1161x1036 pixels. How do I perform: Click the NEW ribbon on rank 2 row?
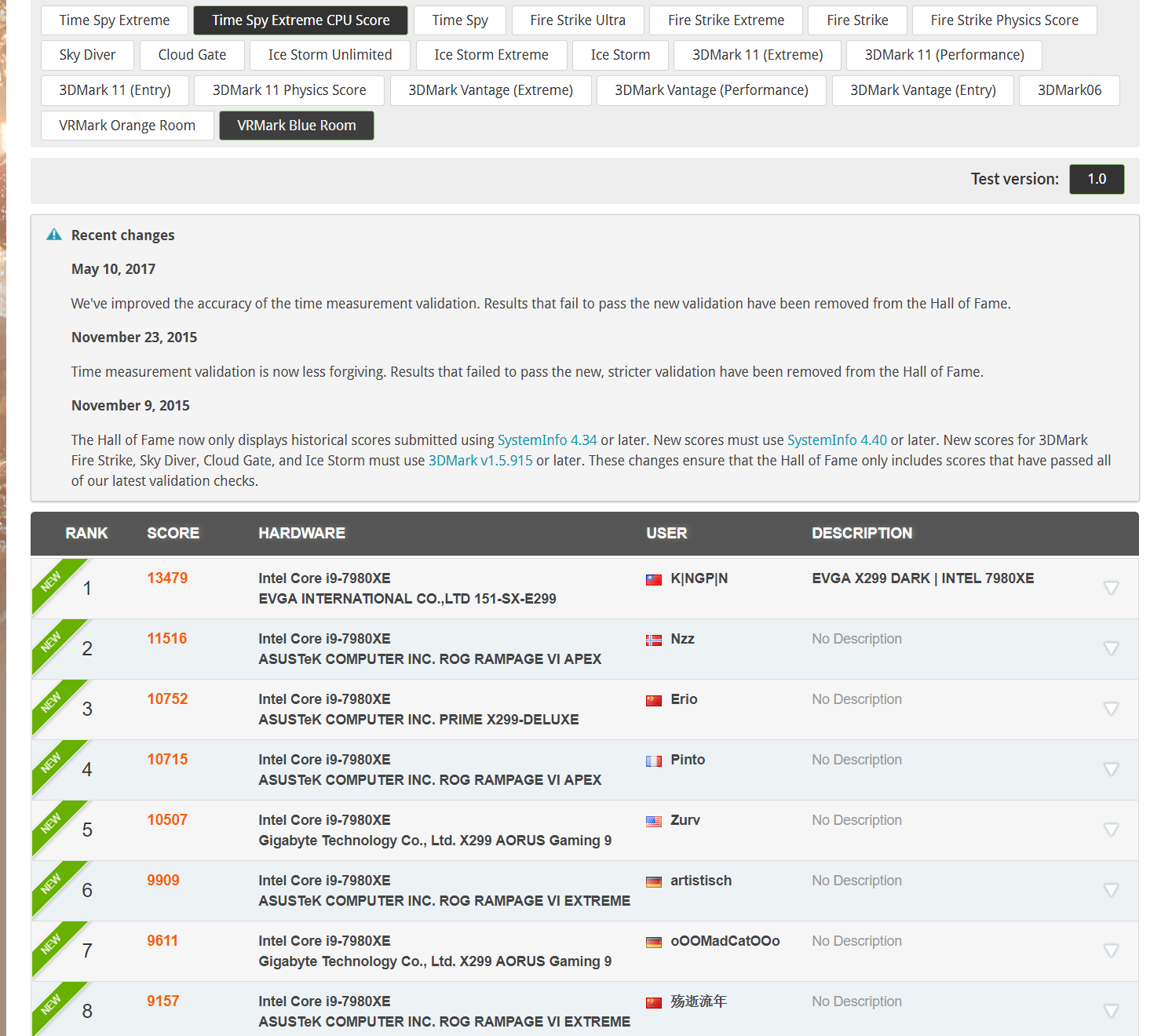coord(52,640)
